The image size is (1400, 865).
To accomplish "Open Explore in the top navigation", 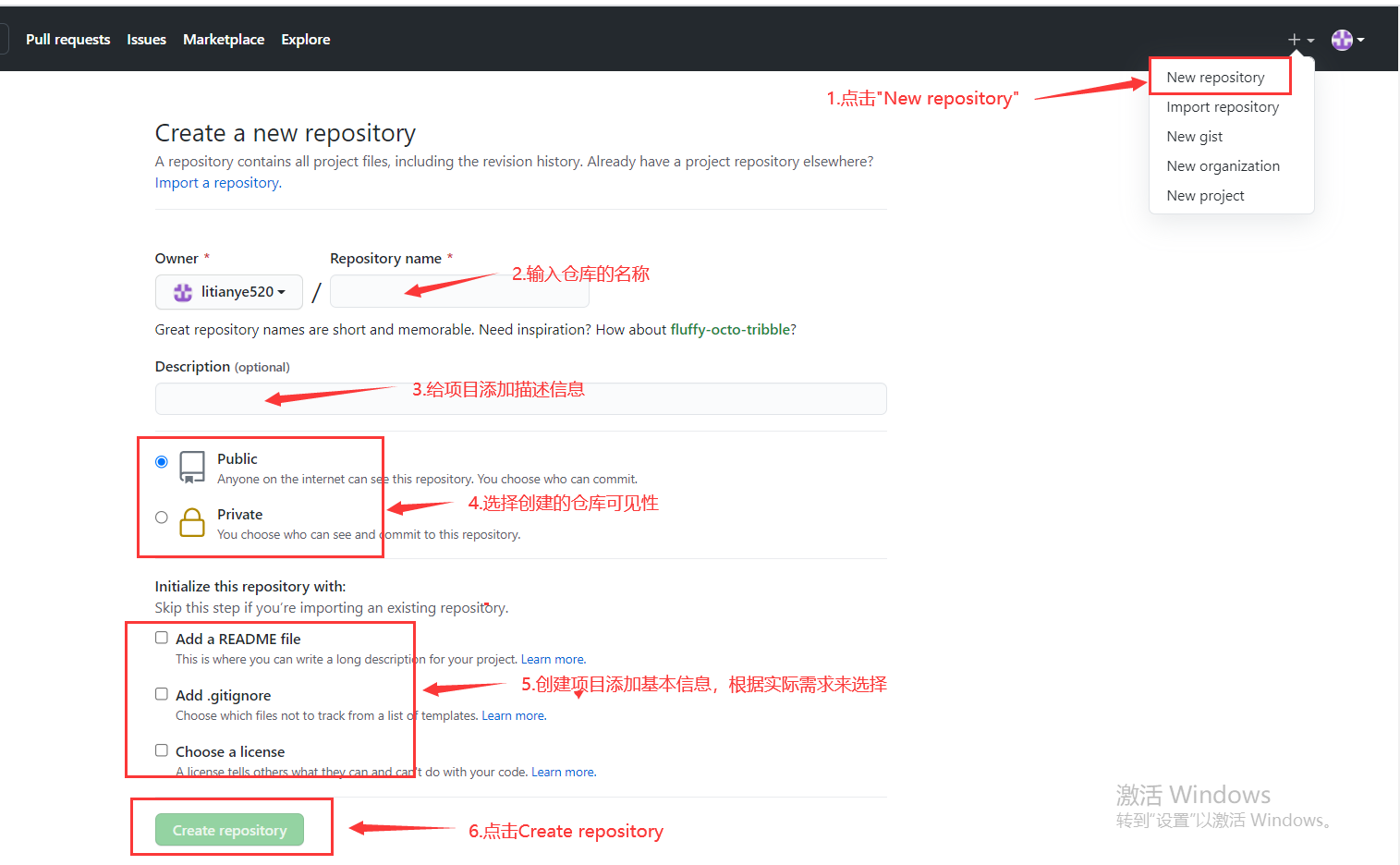I will (x=306, y=40).
